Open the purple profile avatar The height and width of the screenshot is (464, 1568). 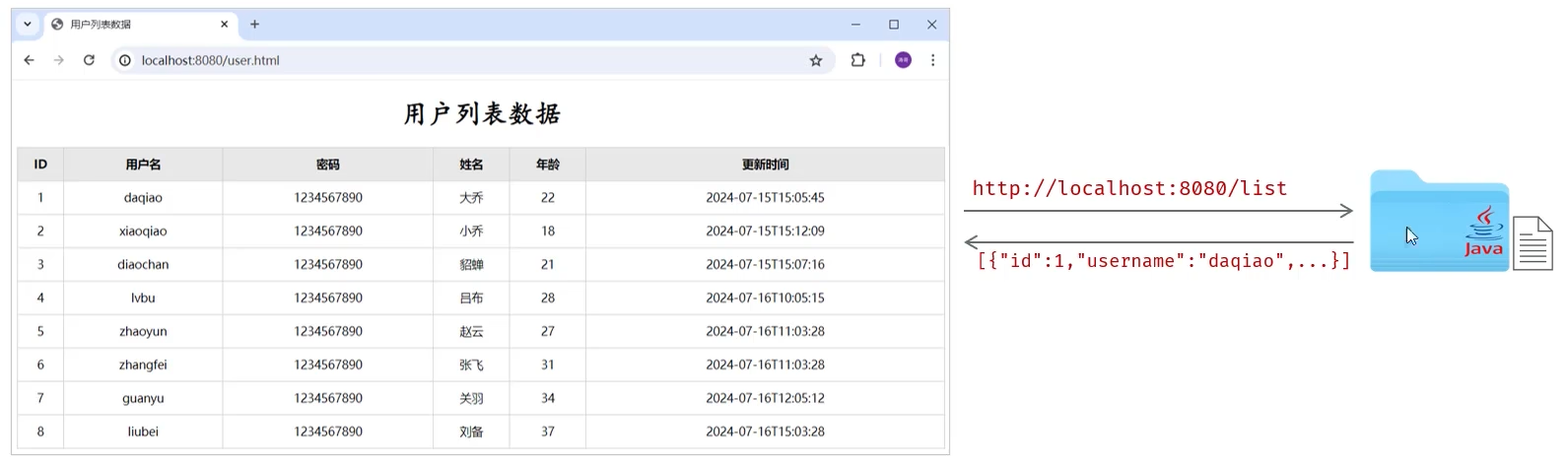(x=903, y=60)
